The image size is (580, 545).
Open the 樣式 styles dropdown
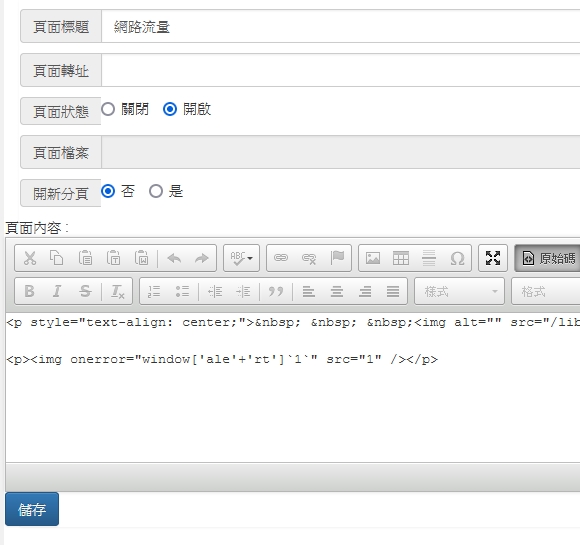point(459,292)
